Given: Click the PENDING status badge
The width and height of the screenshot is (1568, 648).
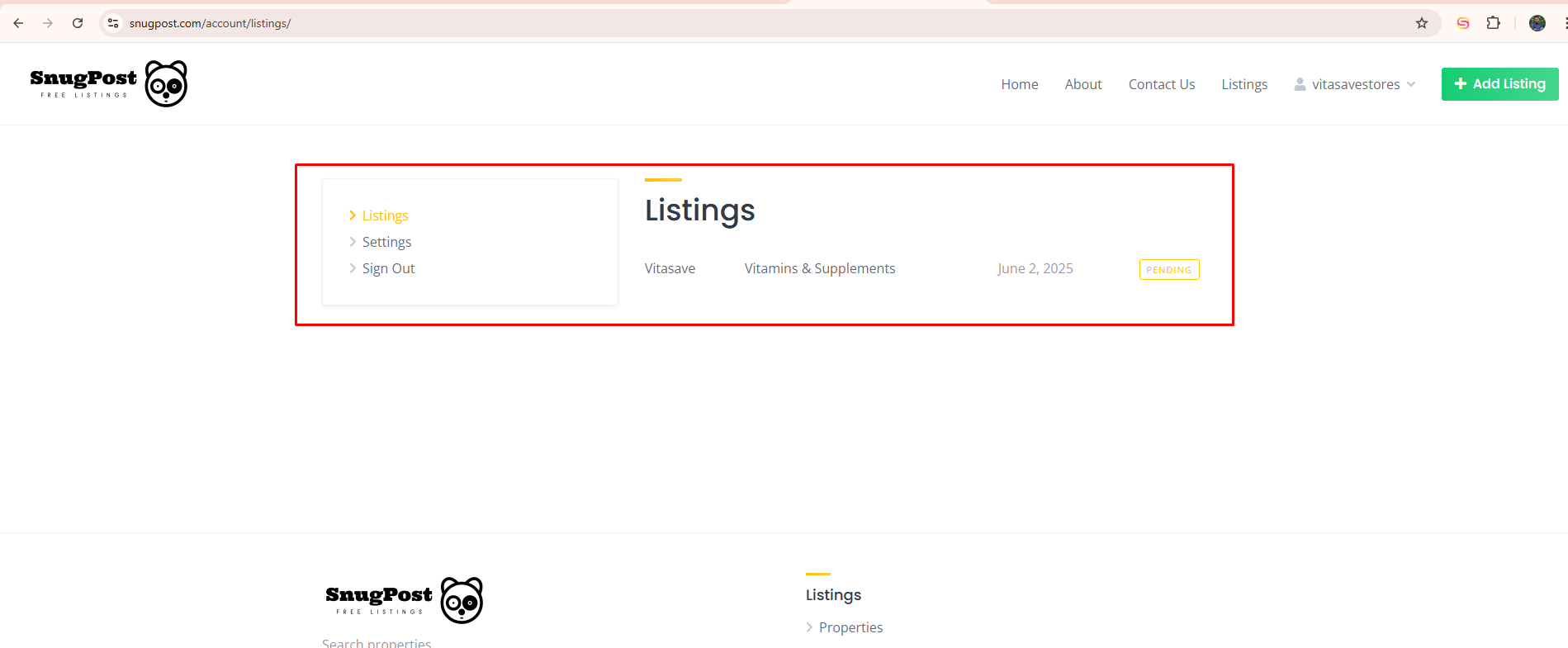Looking at the screenshot, I should pos(1168,270).
